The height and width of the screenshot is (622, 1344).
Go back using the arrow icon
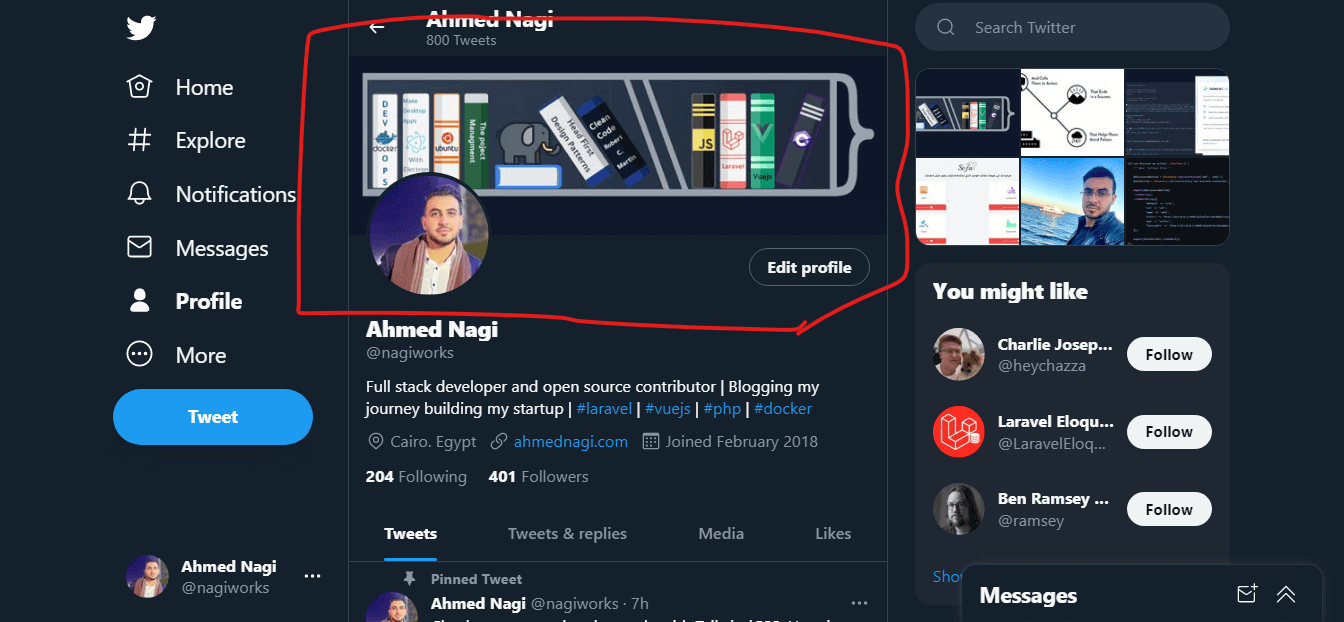click(x=377, y=27)
